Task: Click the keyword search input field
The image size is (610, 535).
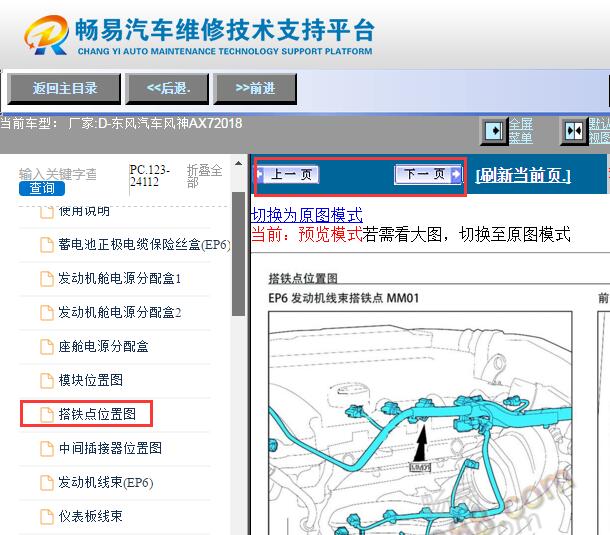Action: pos(58,174)
